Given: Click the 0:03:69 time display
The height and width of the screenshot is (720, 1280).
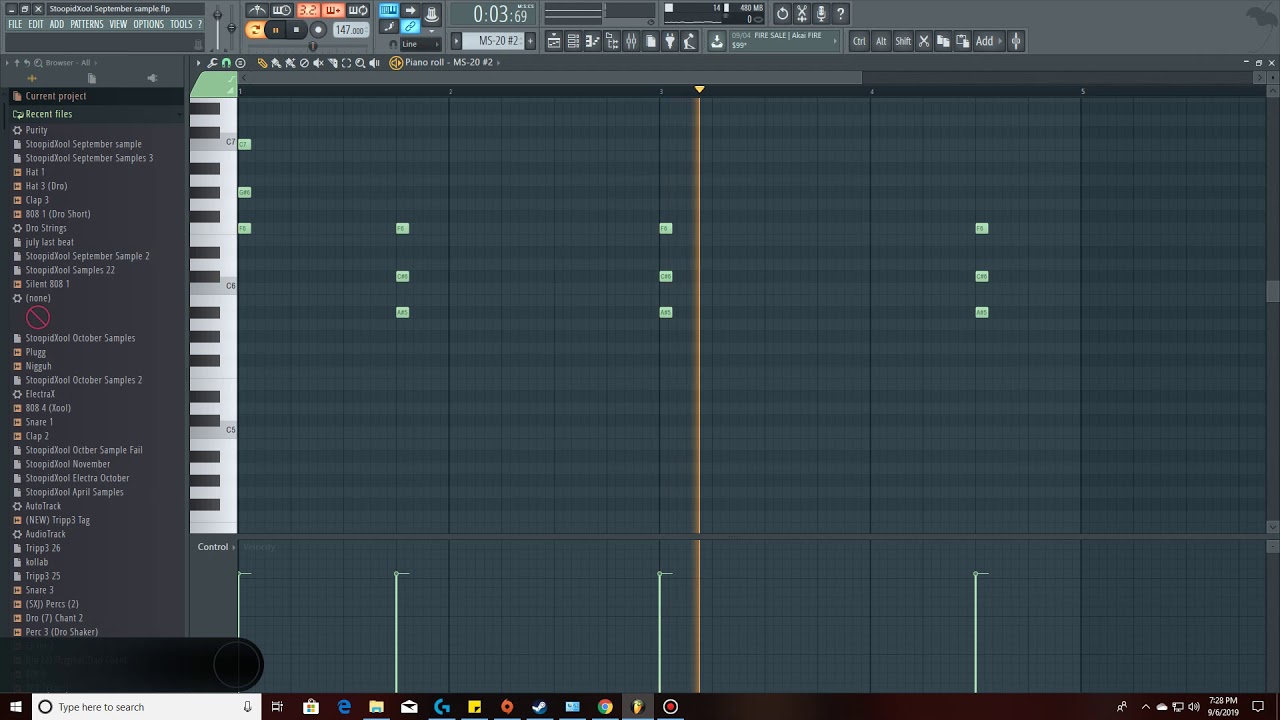Looking at the screenshot, I should 493,14.
